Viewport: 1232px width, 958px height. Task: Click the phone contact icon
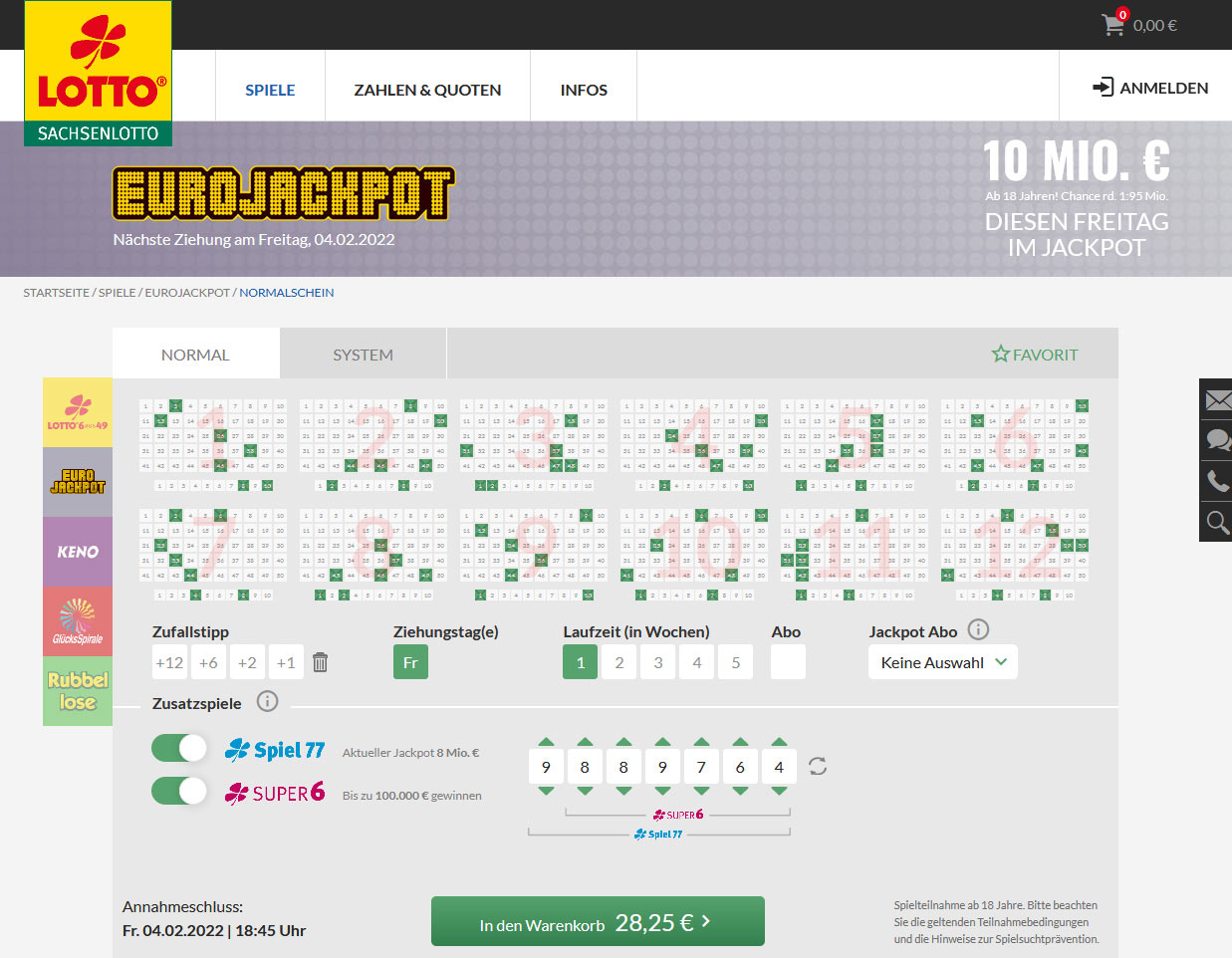click(1217, 481)
